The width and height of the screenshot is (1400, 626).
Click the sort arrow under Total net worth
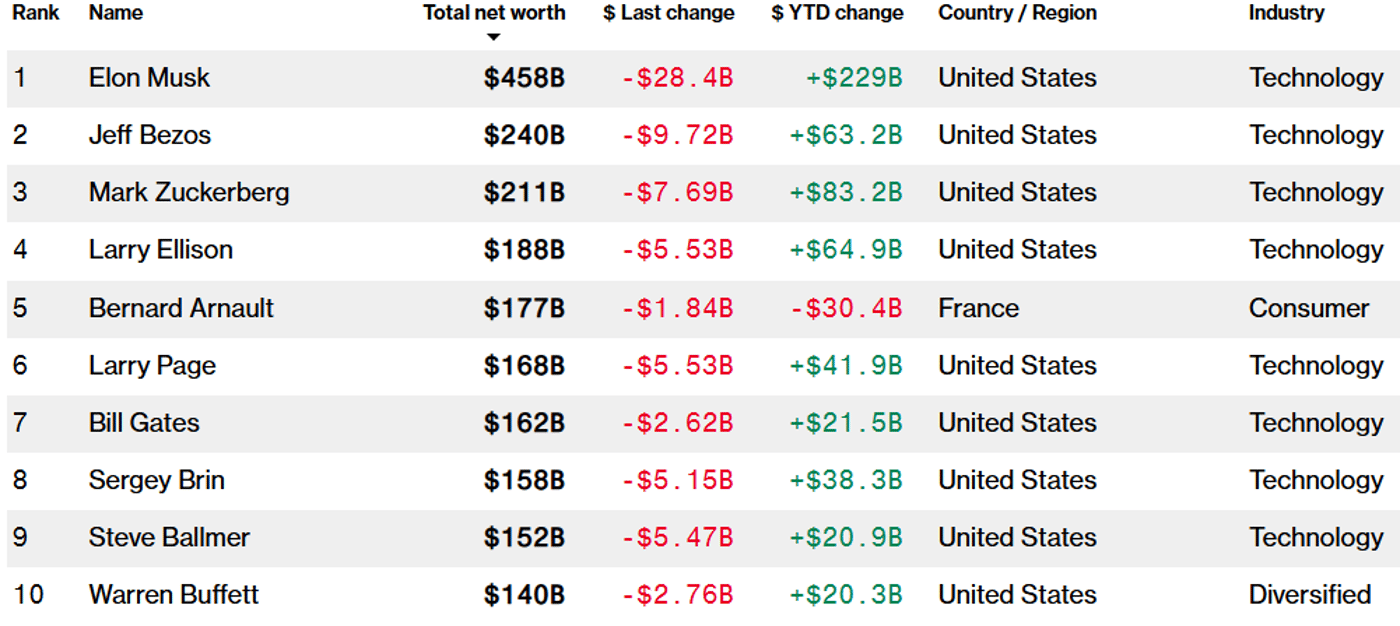pyautogui.click(x=493, y=38)
